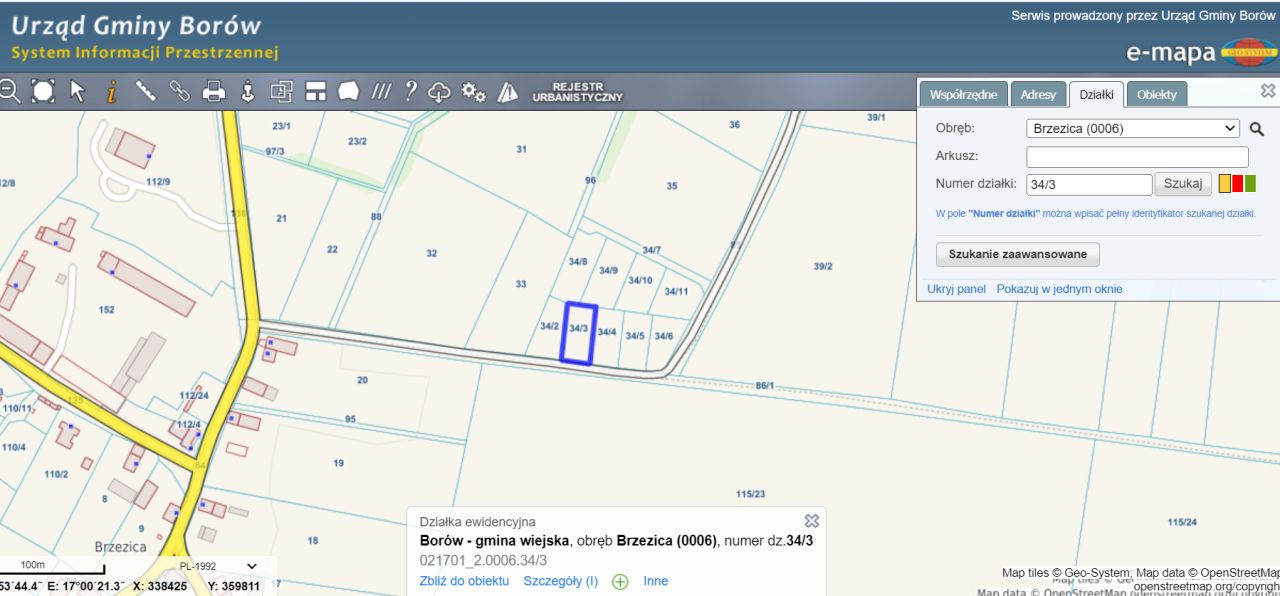Viewport: 1280px width, 596px height.
Task: Activate the arrow pointer selection tool
Action: 77,91
